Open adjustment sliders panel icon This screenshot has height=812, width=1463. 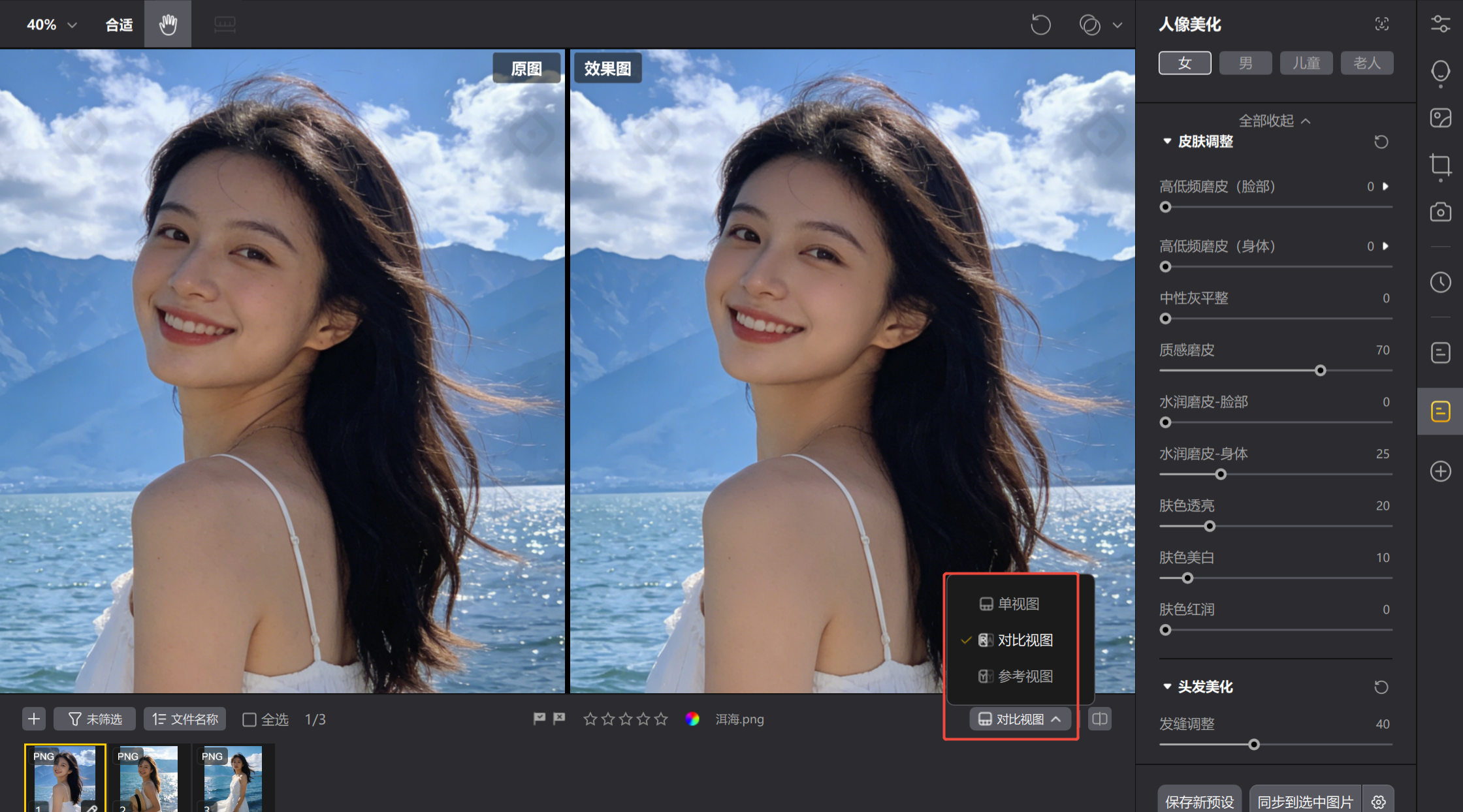coord(1440,24)
